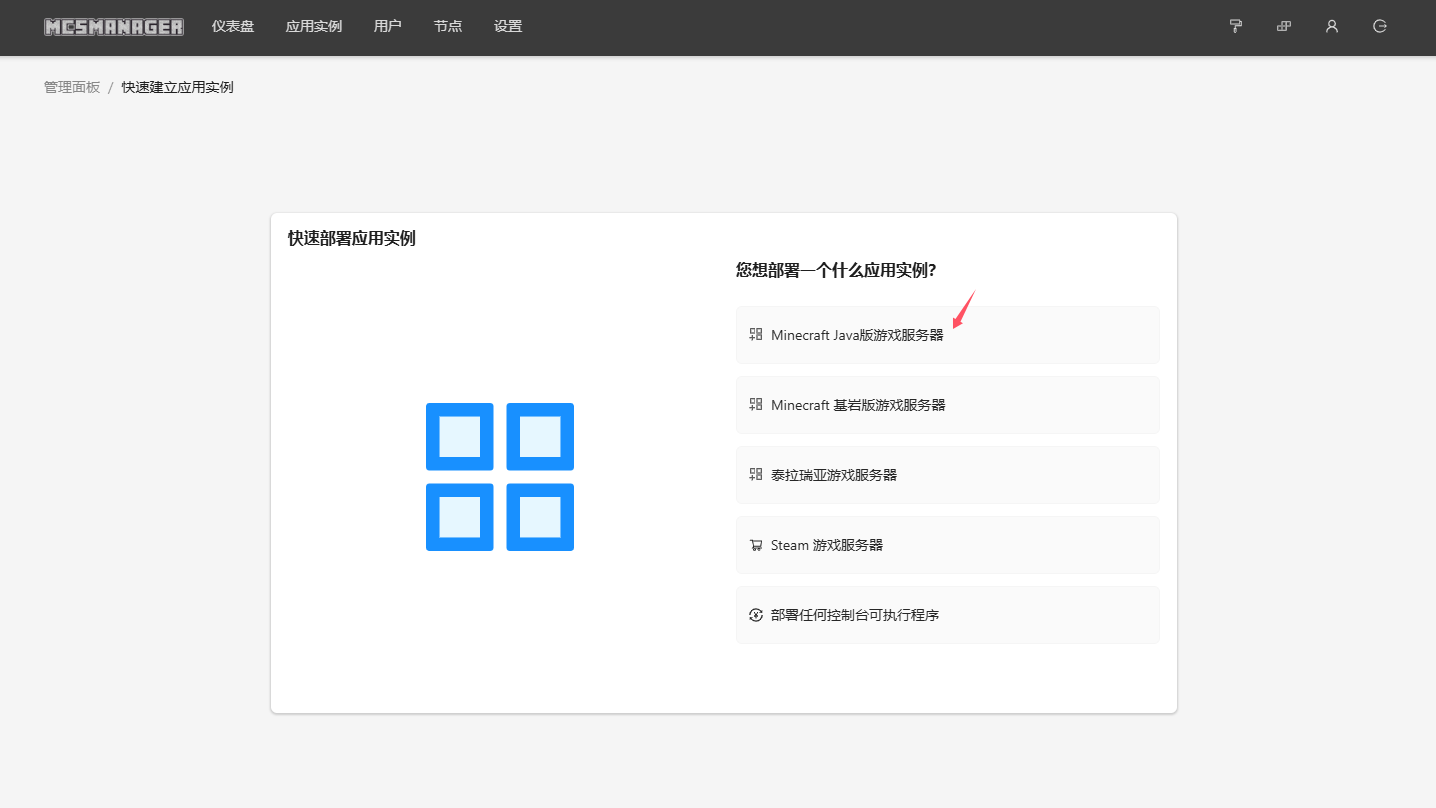Click the blocks layout icon in header
This screenshot has width=1436, height=808.
tap(1284, 27)
